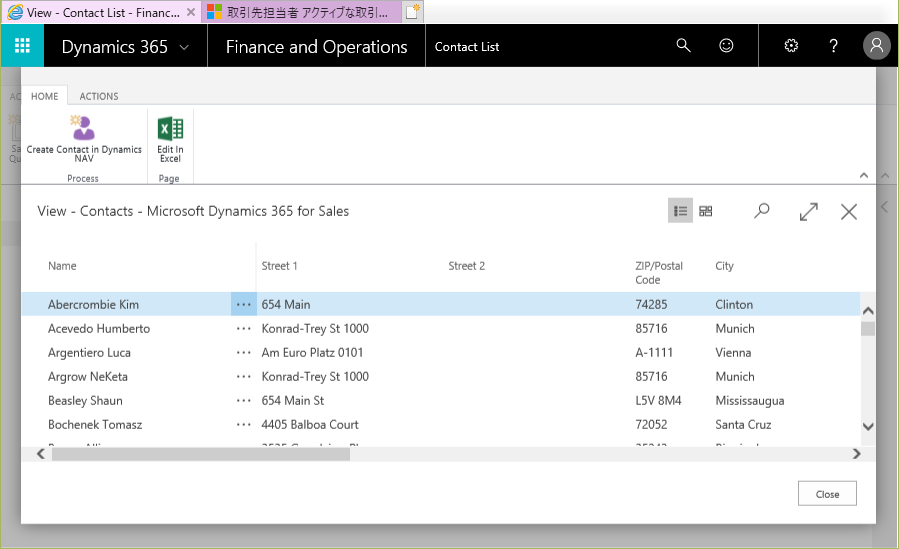
Task: Expand dialog to full screen
Action: click(808, 211)
